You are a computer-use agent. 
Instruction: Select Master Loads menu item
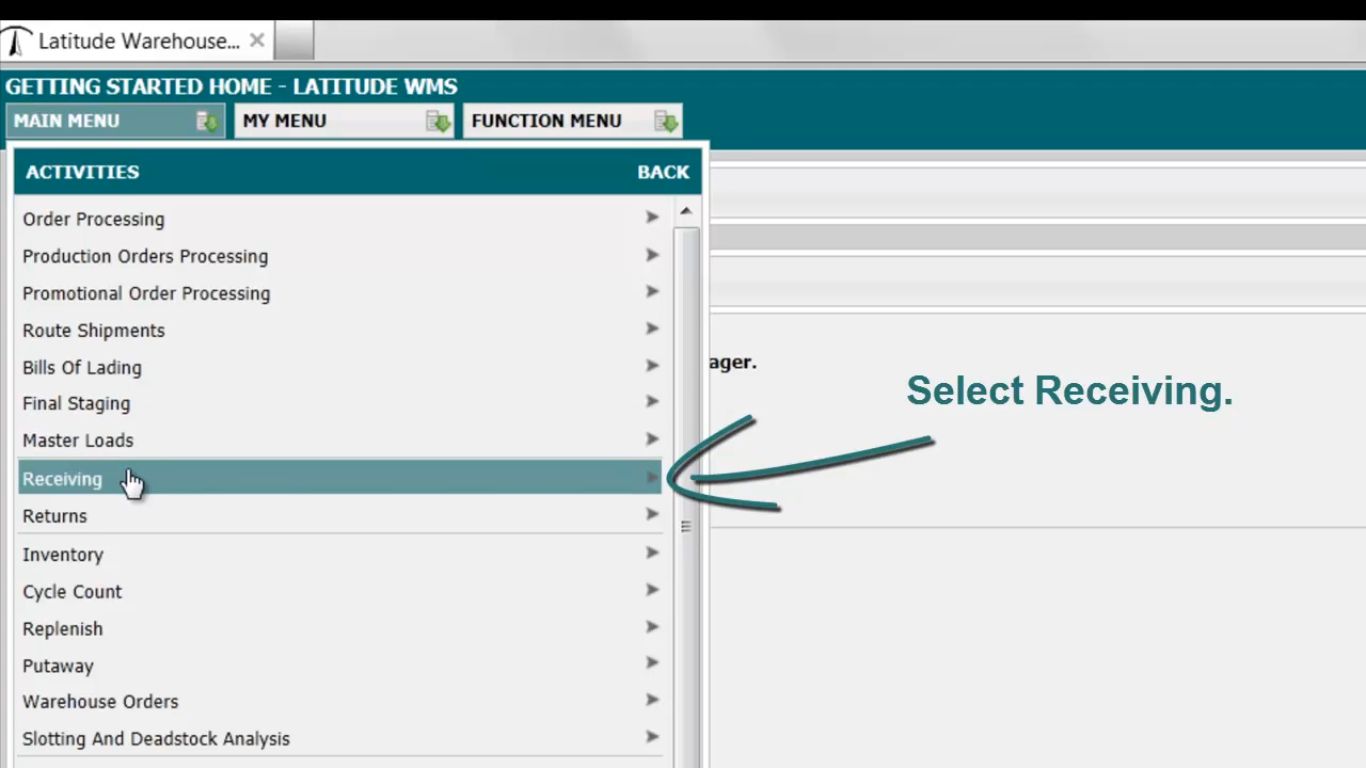(x=340, y=440)
